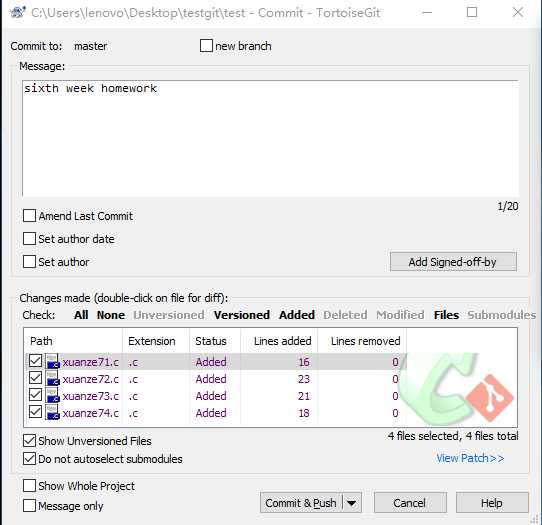
Task: Click the xuanze71.c file type icon
Action: point(53,362)
